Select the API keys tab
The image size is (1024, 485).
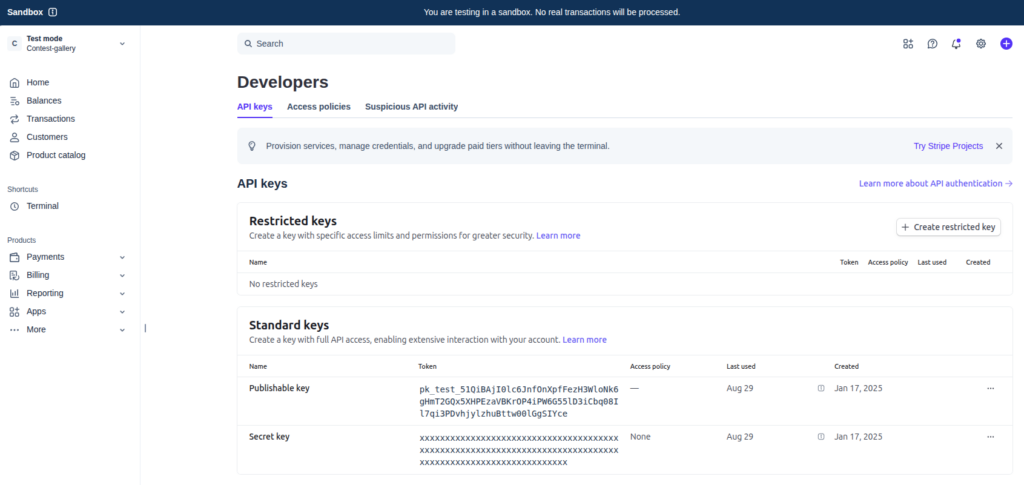pos(255,106)
